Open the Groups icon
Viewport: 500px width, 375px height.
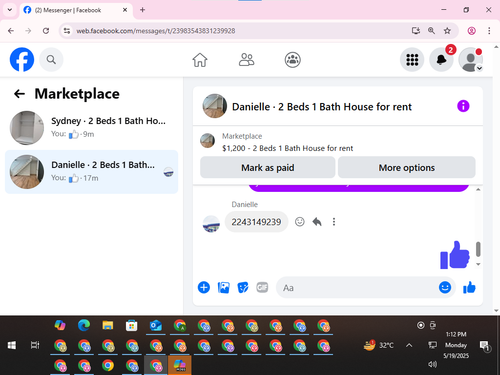[293, 60]
